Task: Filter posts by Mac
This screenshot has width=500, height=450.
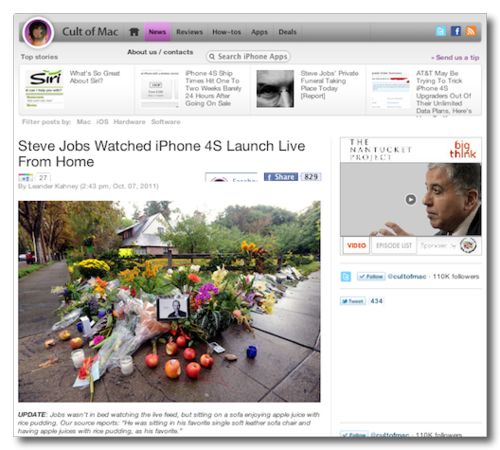Action: (x=84, y=122)
